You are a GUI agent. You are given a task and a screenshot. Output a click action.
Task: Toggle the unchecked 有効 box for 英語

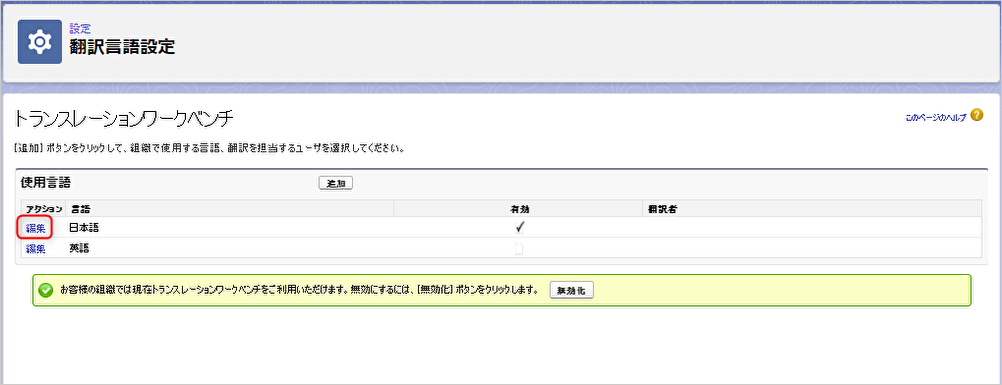click(x=519, y=249)
